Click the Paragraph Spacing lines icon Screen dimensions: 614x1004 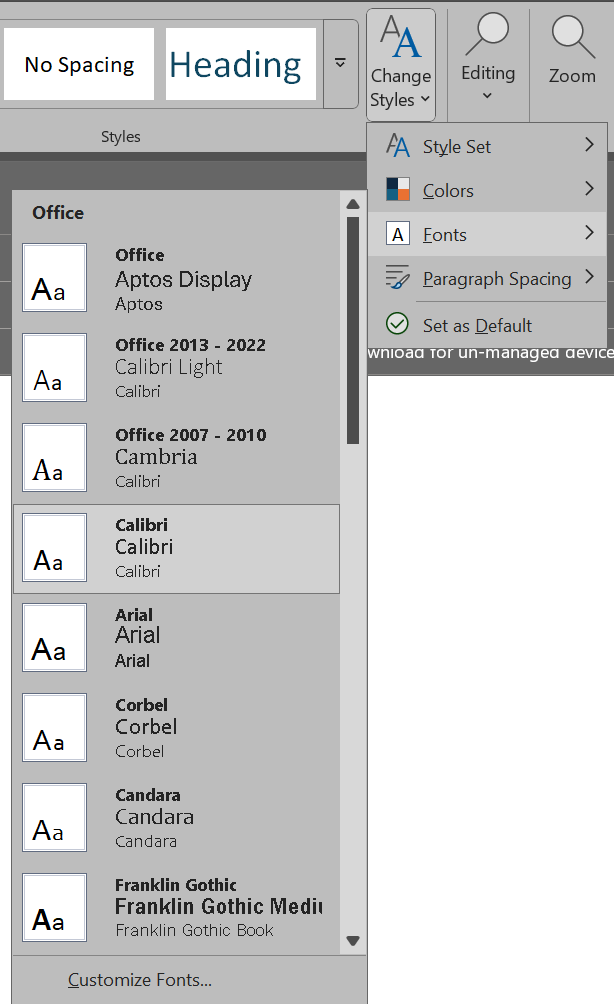point(395,278)
